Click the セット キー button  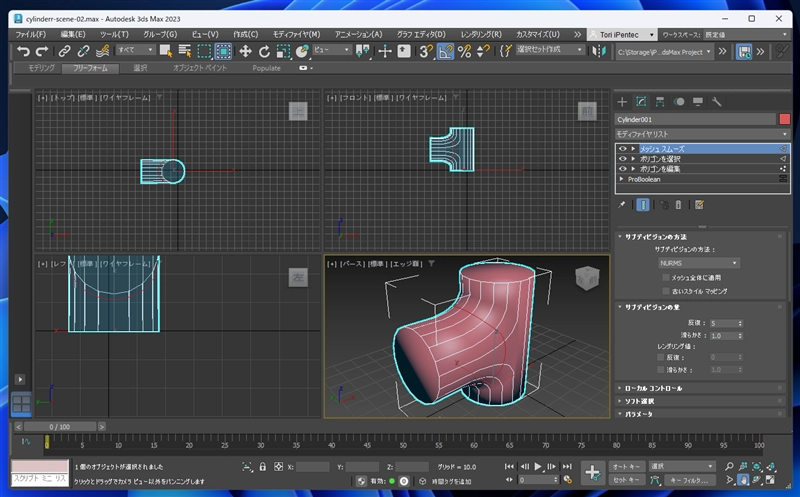coord(626,480)
